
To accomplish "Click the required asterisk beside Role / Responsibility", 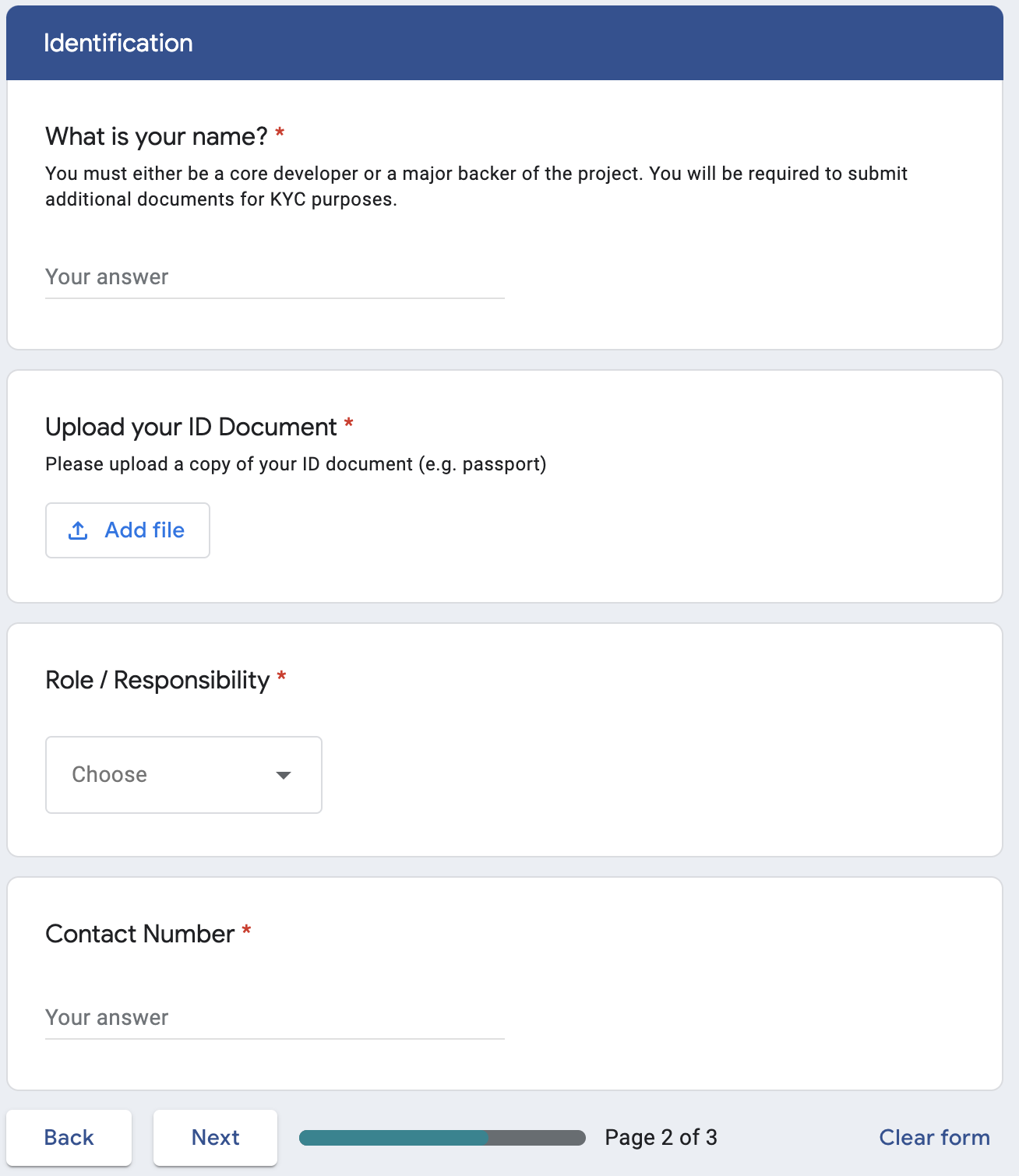I will point(281,677).
